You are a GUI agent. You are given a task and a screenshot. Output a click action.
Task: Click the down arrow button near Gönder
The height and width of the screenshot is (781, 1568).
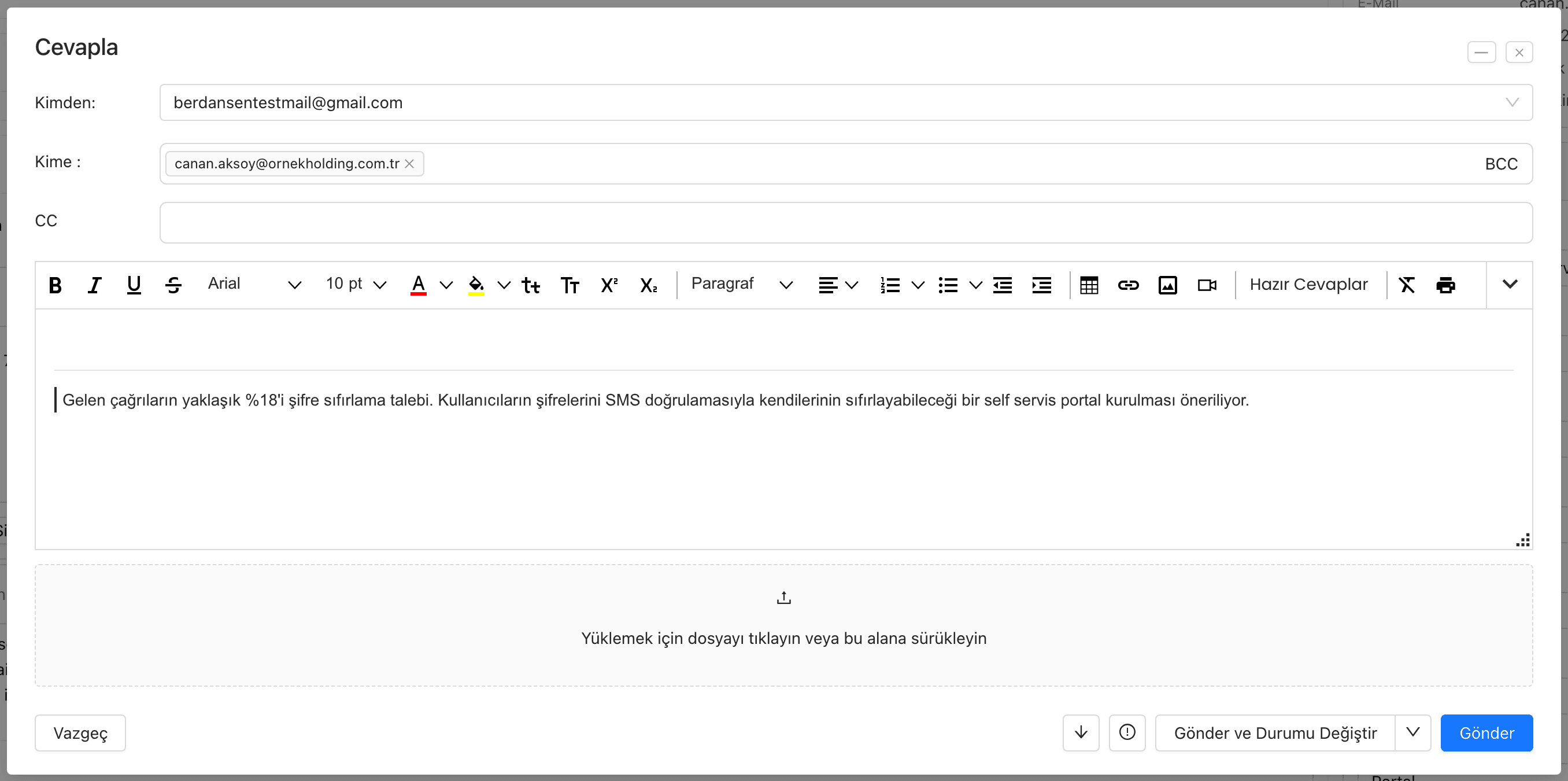1081,732
